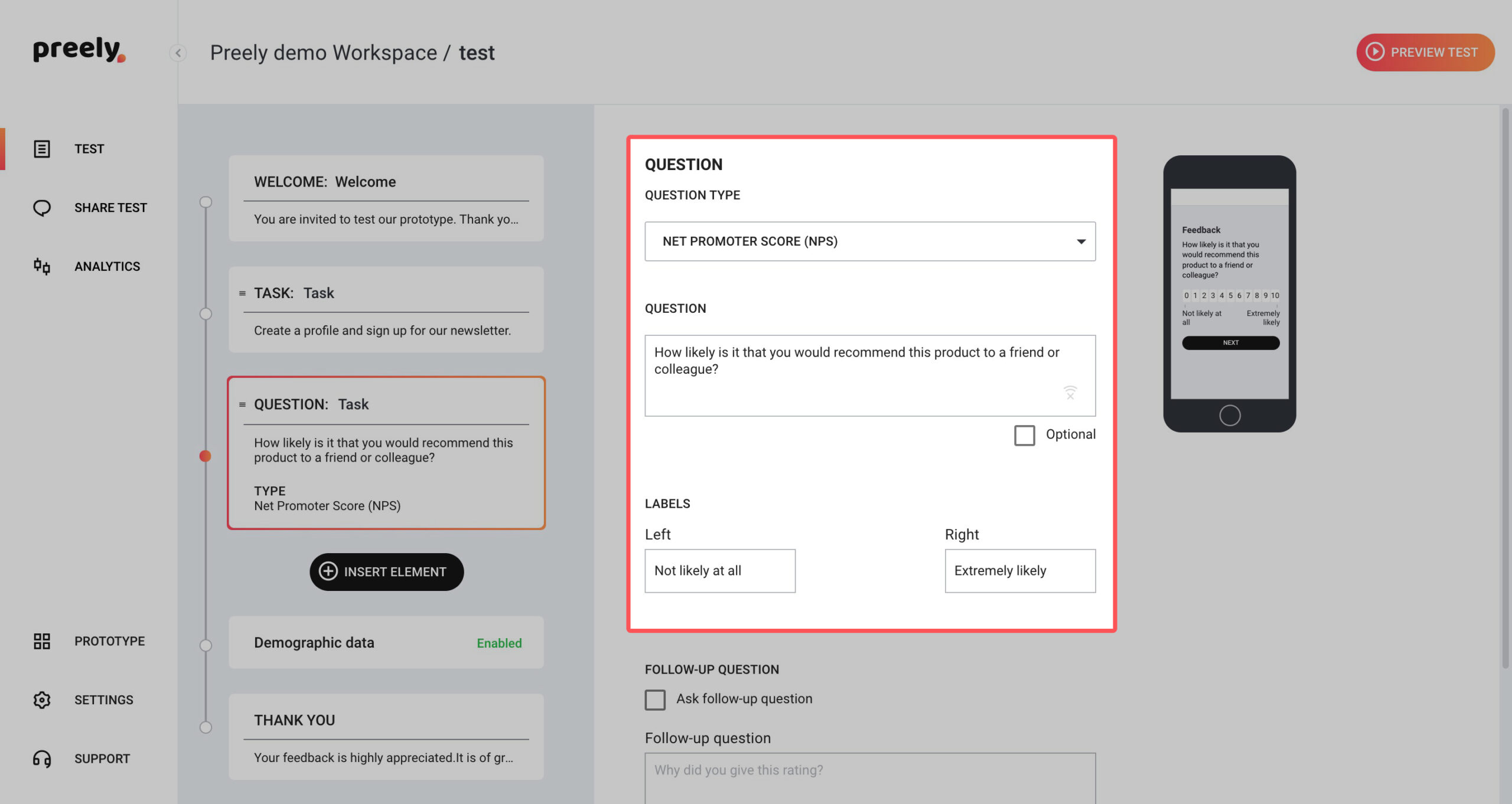Click the Preely logo
This screenshot has width=1512, height=804.
point(79,50)
